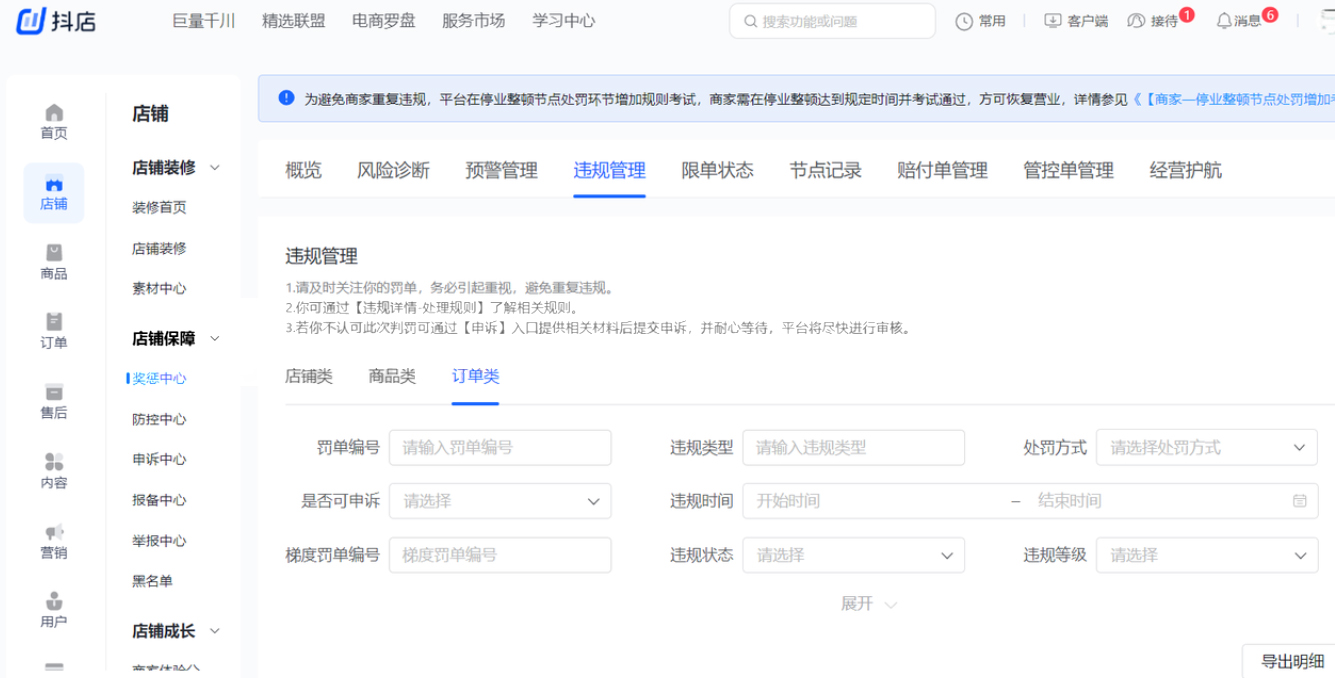This screenshot has width=1335, height=678.
Task: Open the 赔付单管理 tab
Action: [x=941, y=170]
